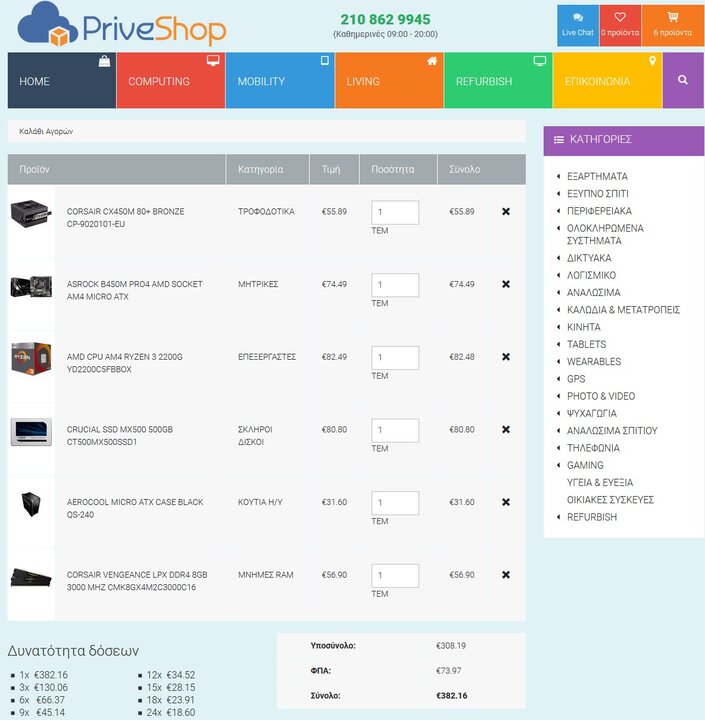Remove Corsair CX450M from the cart

click(506, 211)
